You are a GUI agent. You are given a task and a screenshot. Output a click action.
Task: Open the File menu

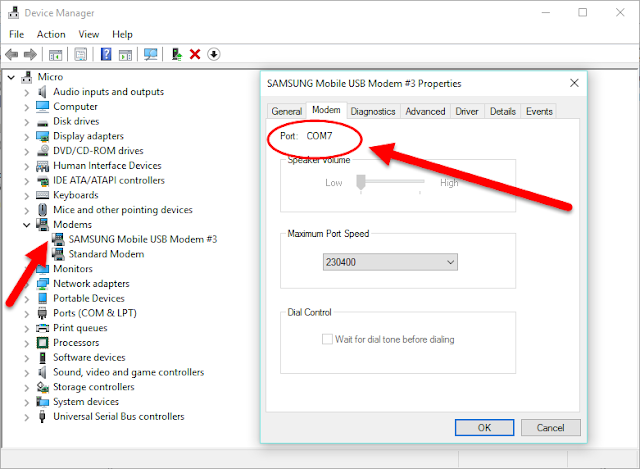click(17, 34)
